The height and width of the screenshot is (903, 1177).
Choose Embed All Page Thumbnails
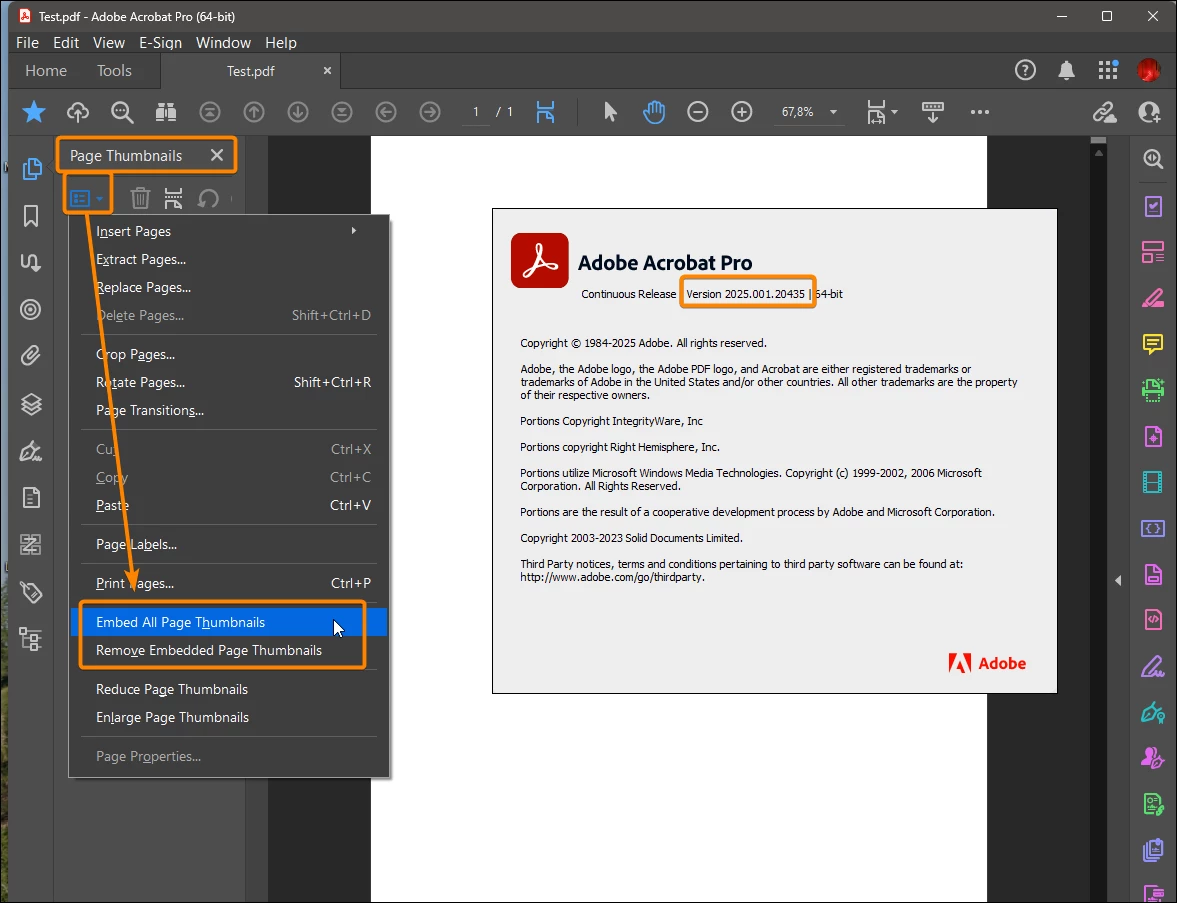229,622
